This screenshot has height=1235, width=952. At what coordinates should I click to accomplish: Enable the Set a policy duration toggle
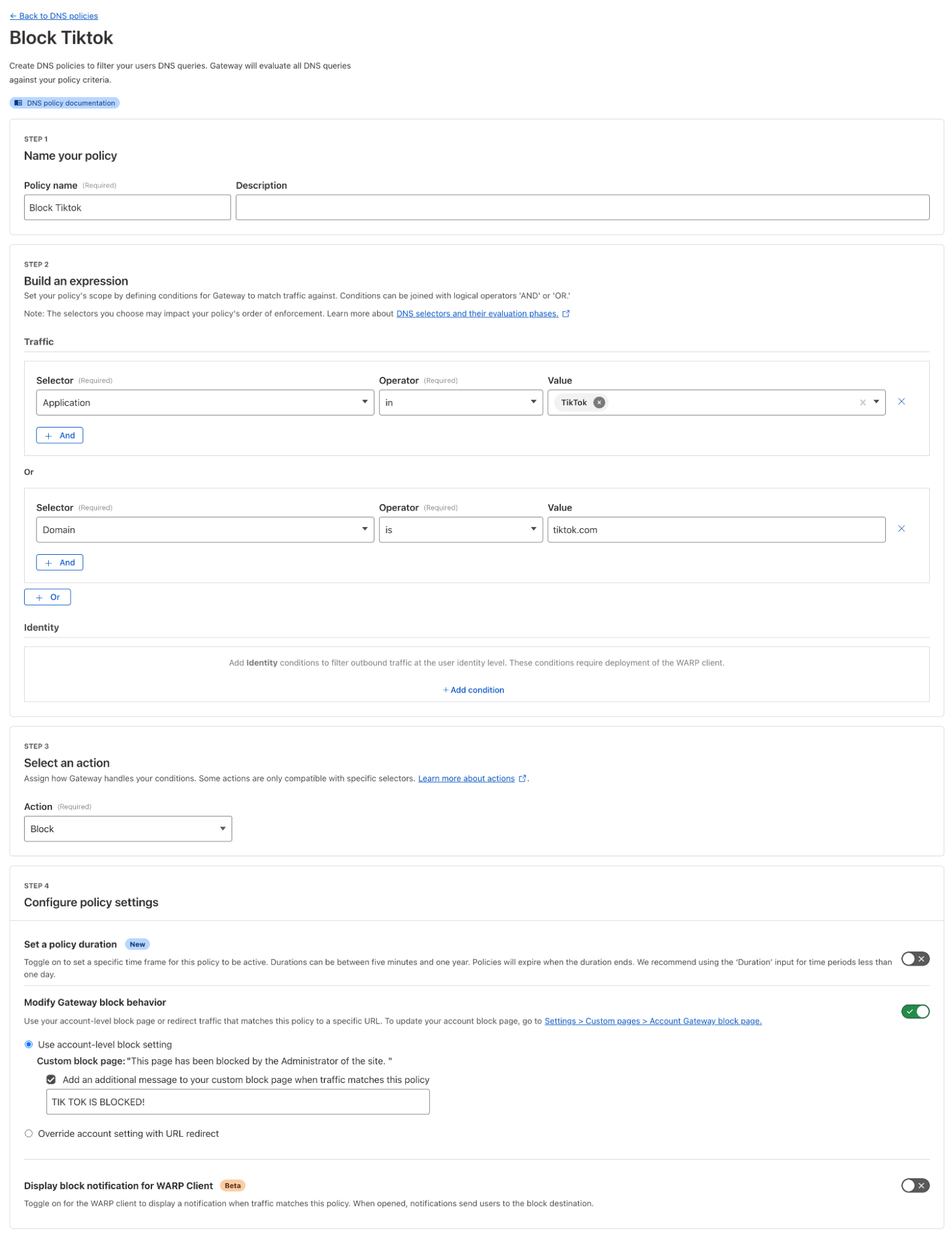pyautogui.click(x=914, y=959)
